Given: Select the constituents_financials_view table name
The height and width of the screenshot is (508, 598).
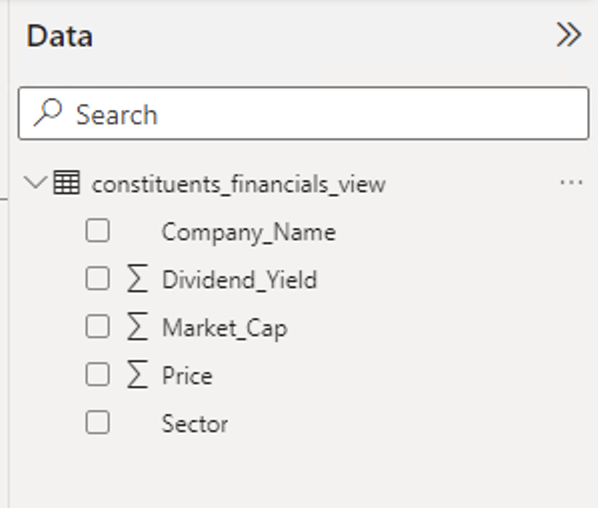Looking at the screenshot, I should pyautogui.click(x=239, y=185).
